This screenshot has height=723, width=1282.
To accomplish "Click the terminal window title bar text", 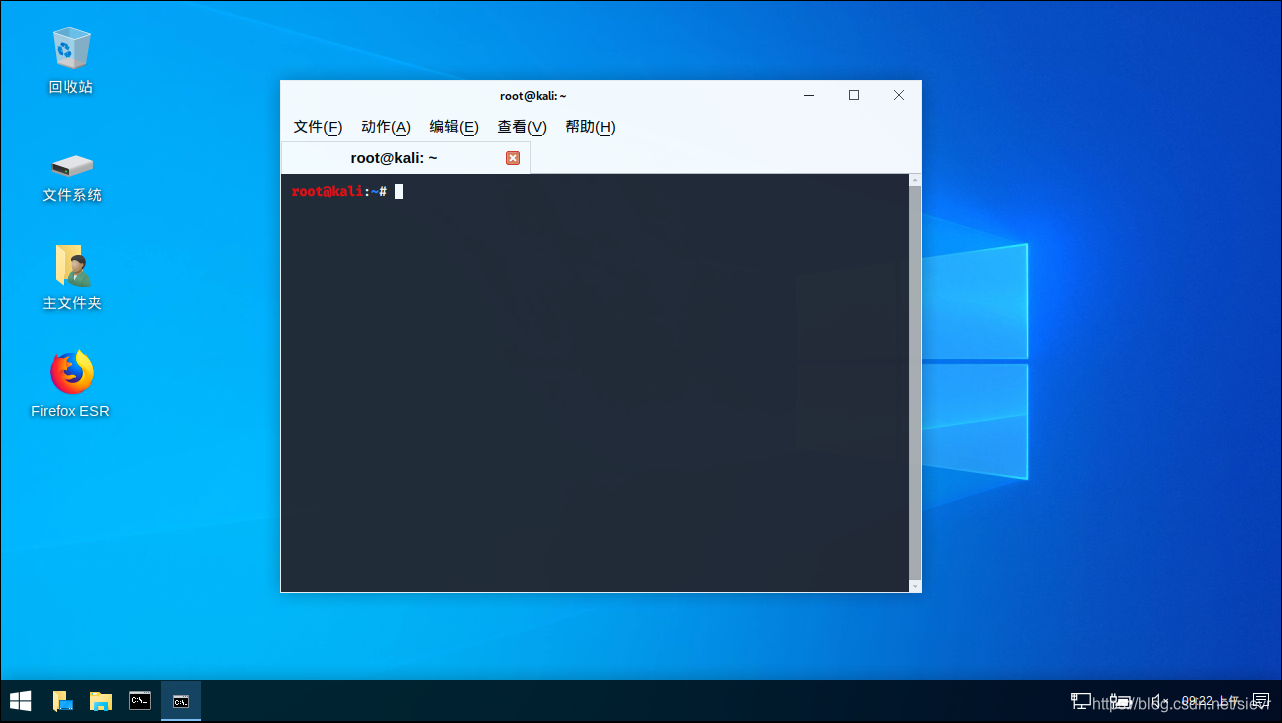I will [x=533, y=96].
